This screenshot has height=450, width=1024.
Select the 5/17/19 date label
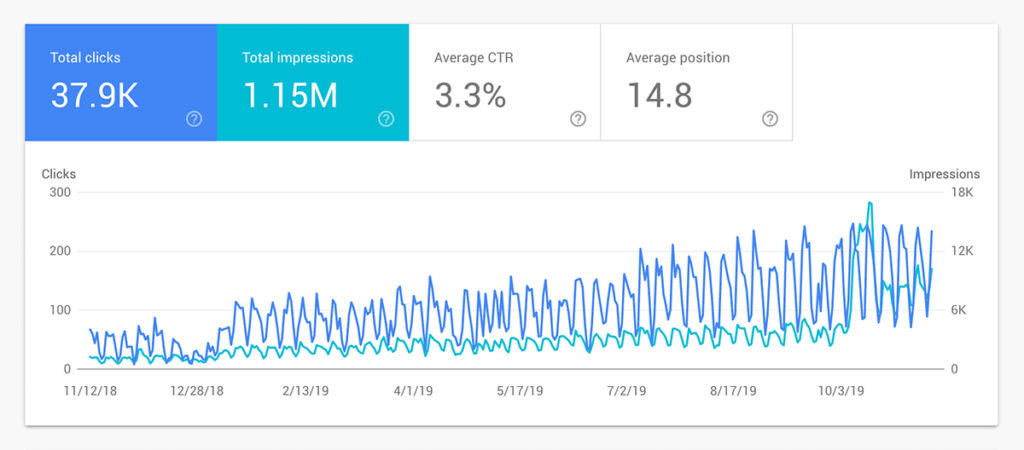point(520,390)
